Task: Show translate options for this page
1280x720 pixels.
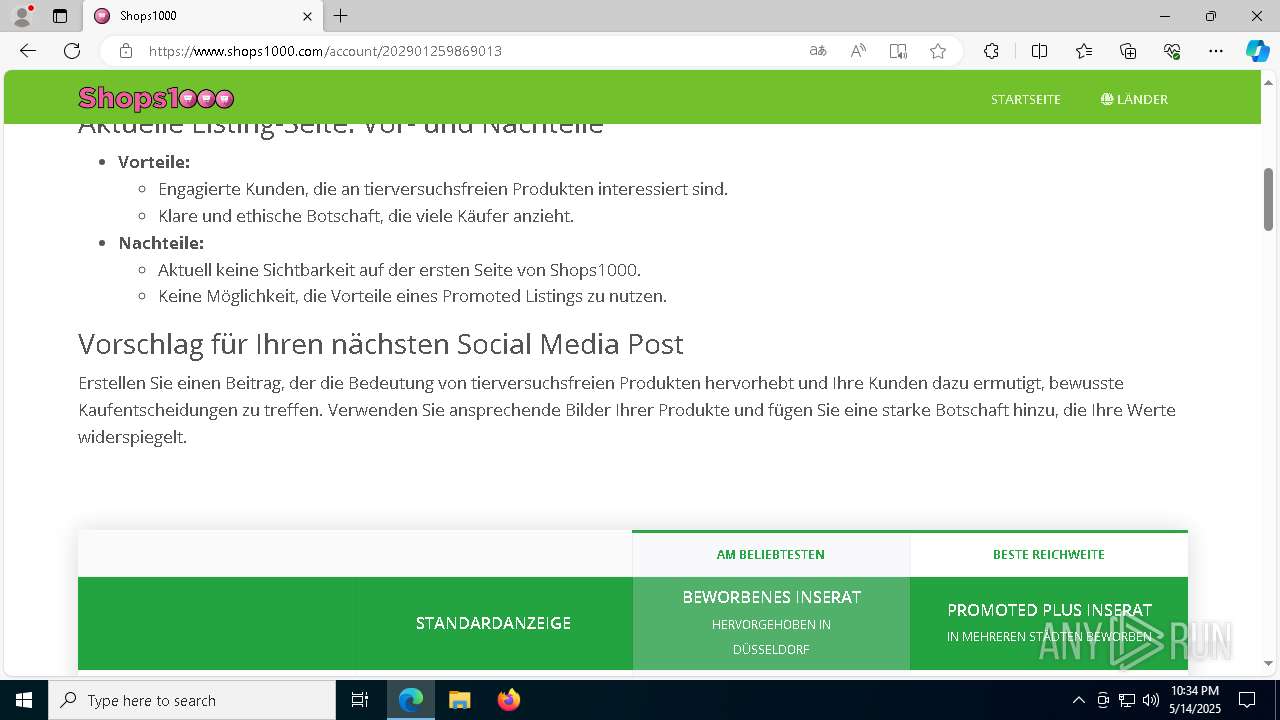Action: coord(818,51)
